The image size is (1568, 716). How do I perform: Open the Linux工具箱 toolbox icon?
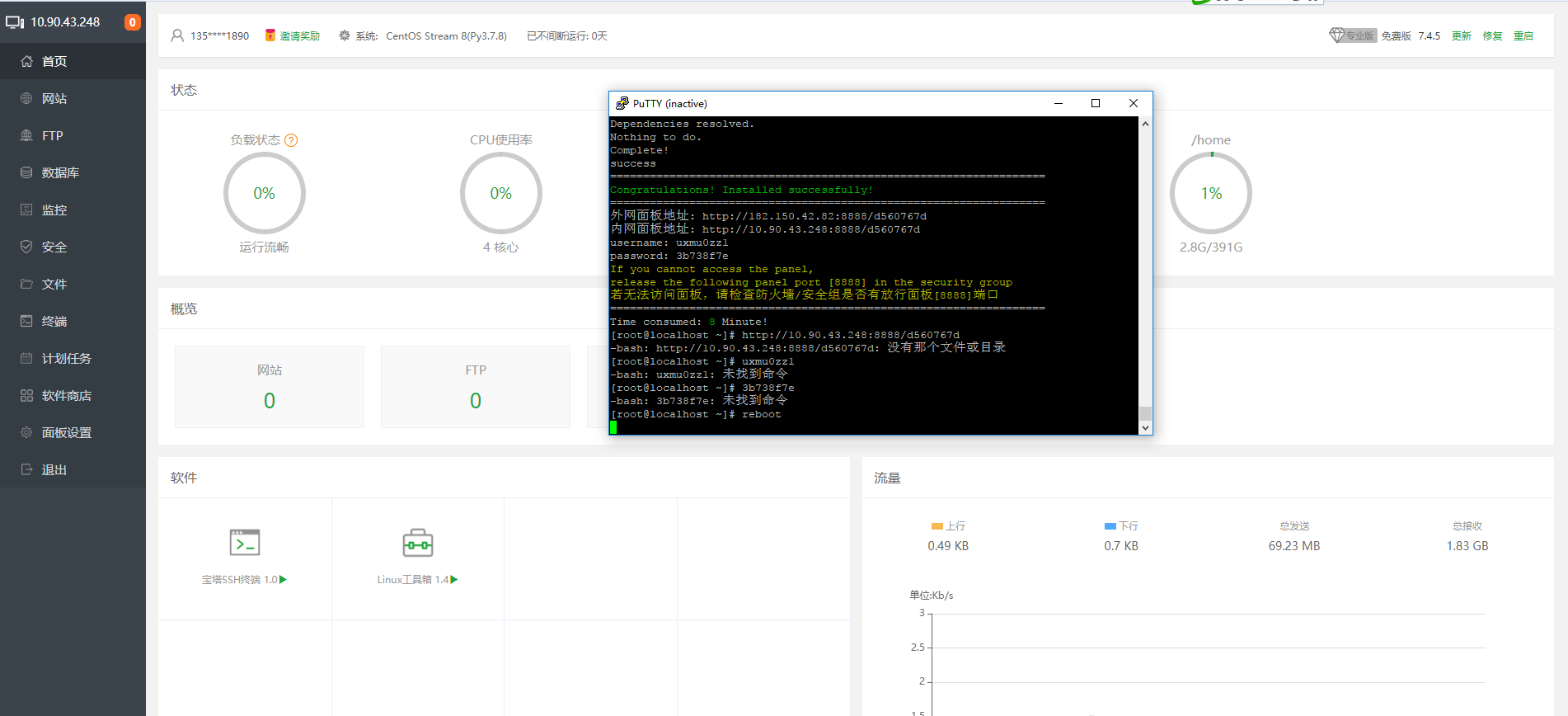(x=418, y=543)
